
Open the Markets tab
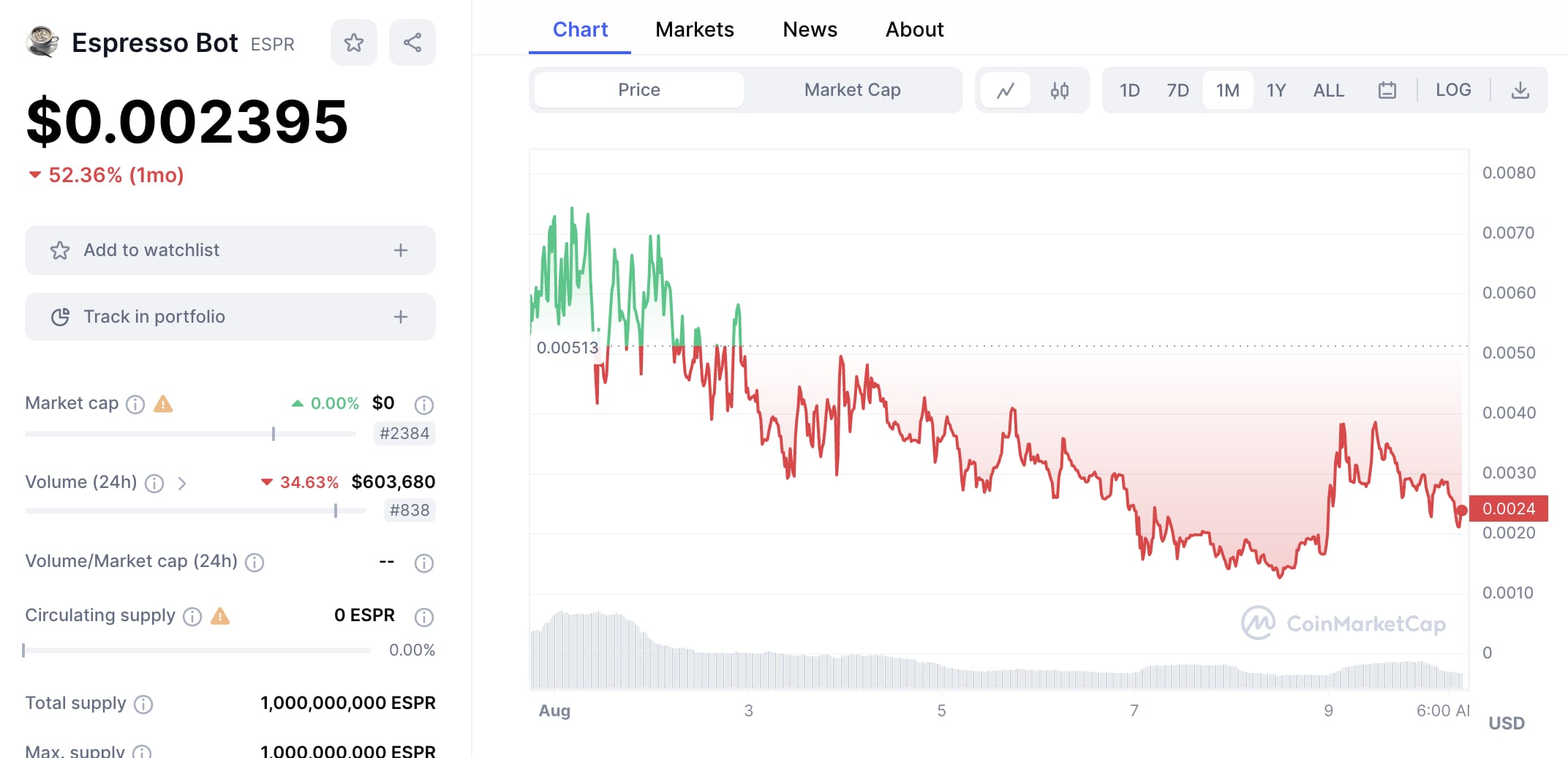click(694, 29)
